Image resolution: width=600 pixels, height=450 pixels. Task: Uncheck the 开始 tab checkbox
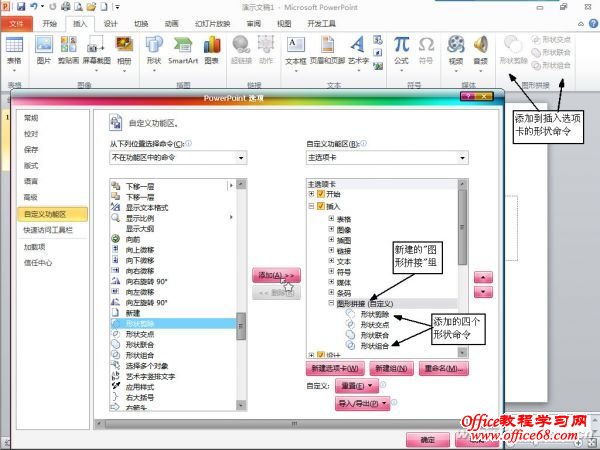pyautogui.click(x=321, y=194)
